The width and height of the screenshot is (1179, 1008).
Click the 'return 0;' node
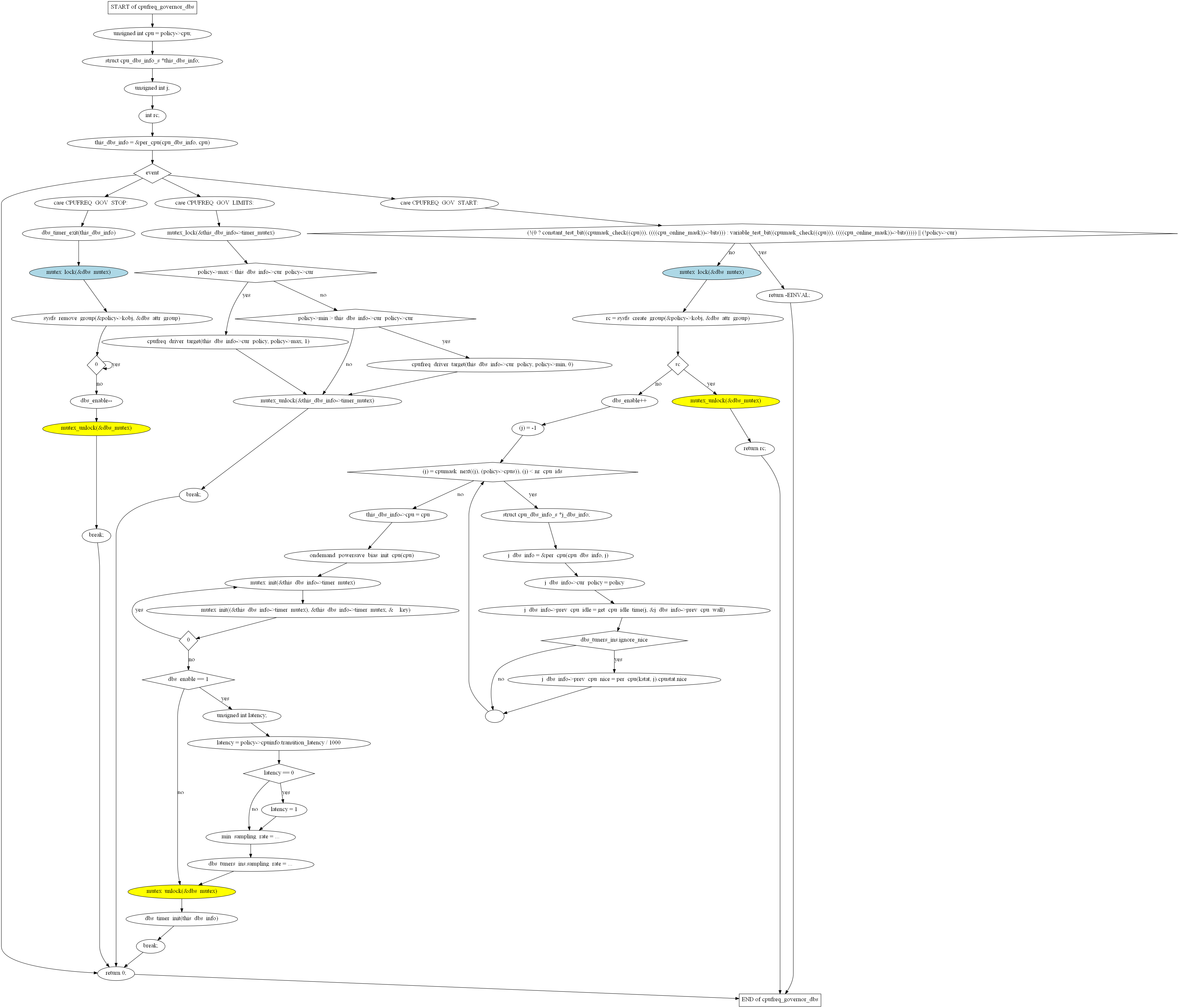[x=116, y=974]
